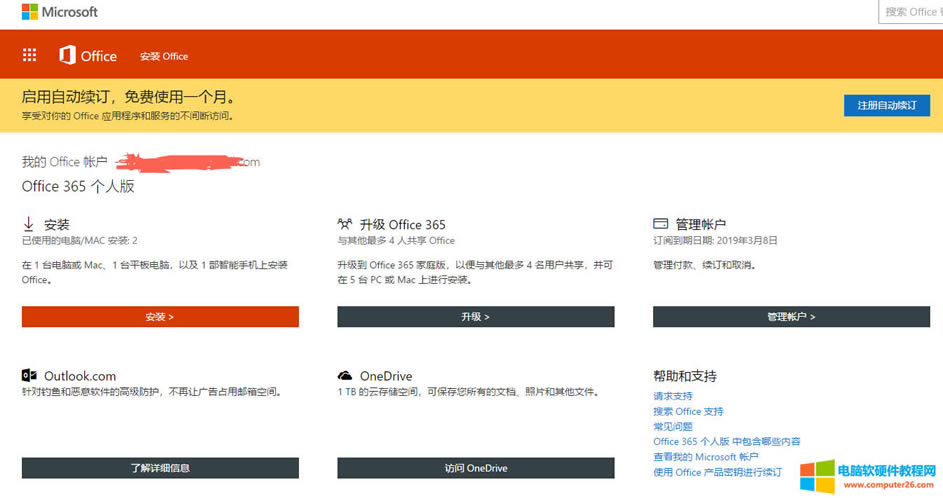
Task: Open the 安装 Office menu item
Action: (x=164, y=56)
